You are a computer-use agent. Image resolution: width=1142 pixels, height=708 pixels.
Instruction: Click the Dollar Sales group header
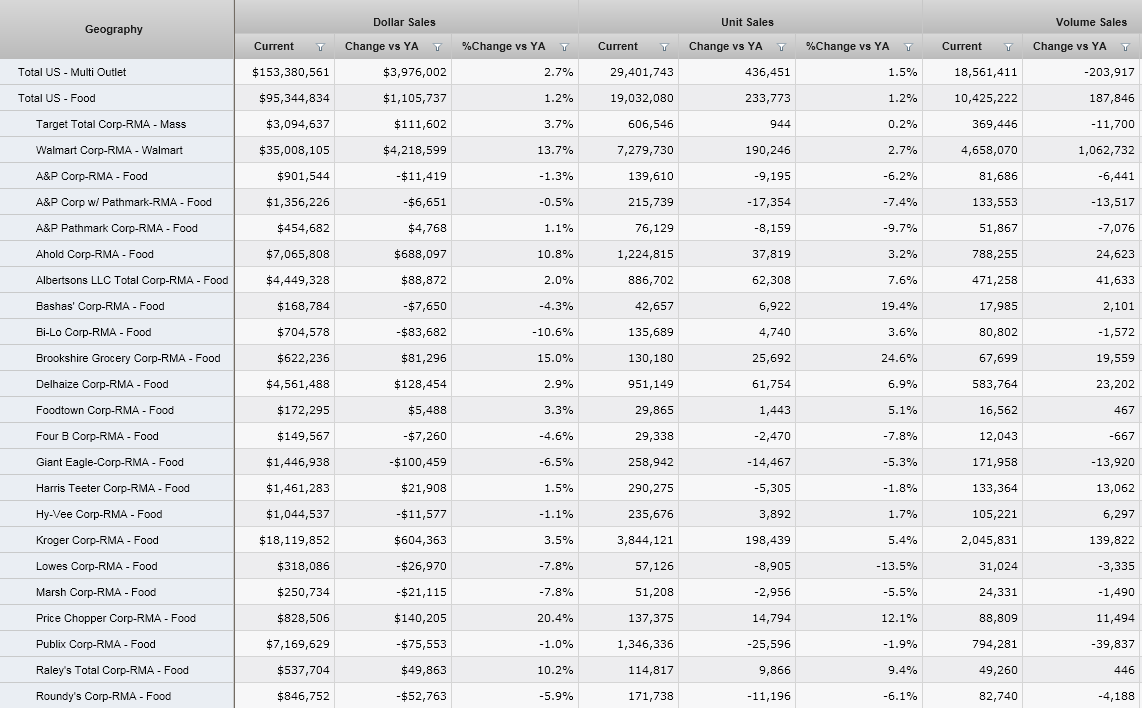click(x=405, y=22)
